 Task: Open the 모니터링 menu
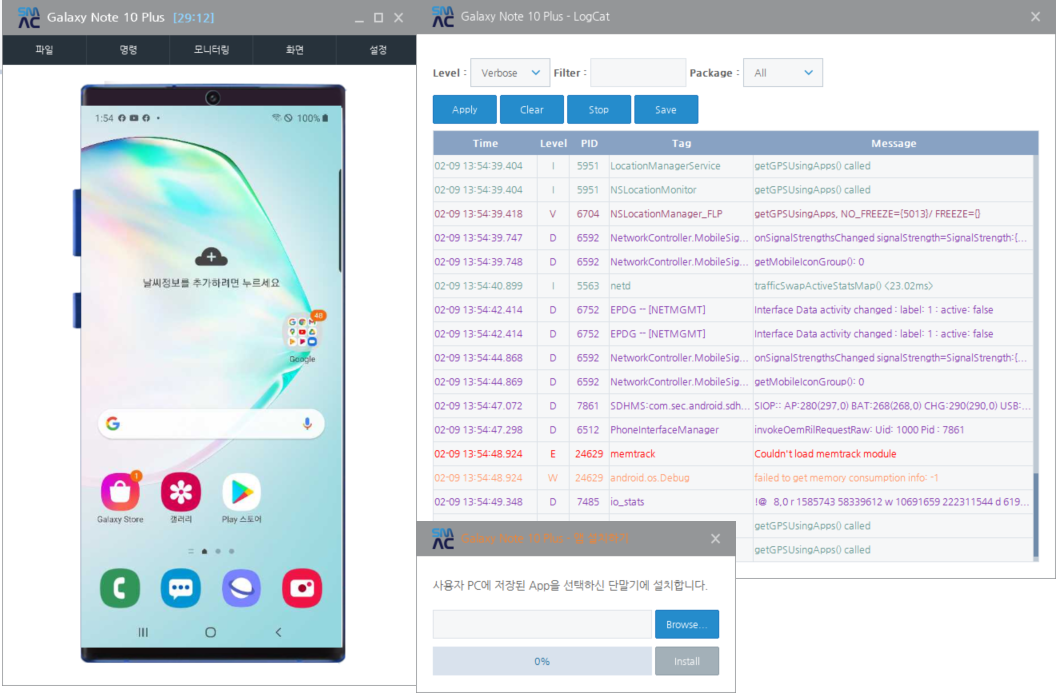pyautogui.click(x=211, y=50)
